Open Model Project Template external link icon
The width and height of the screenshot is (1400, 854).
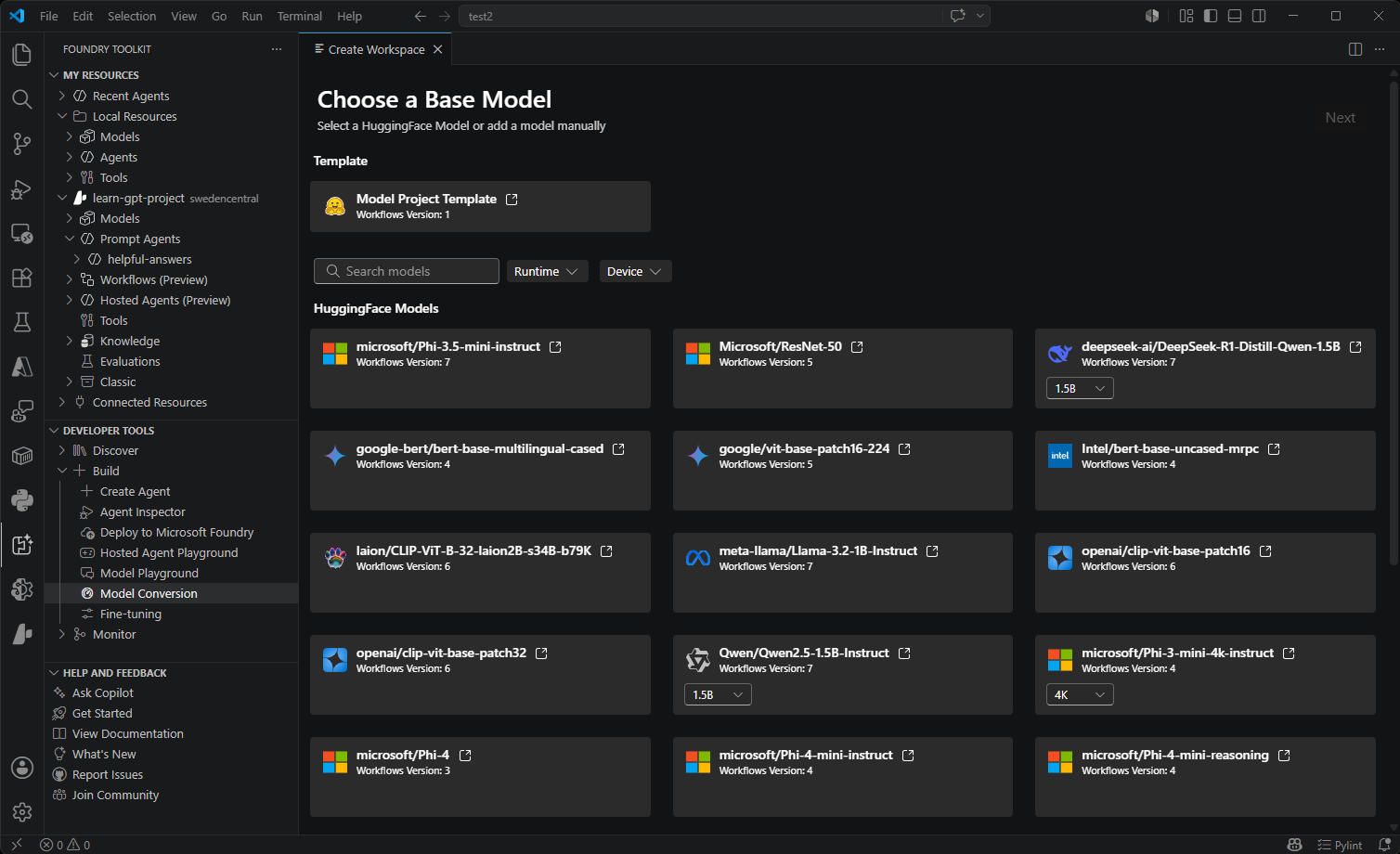(512, 199)
